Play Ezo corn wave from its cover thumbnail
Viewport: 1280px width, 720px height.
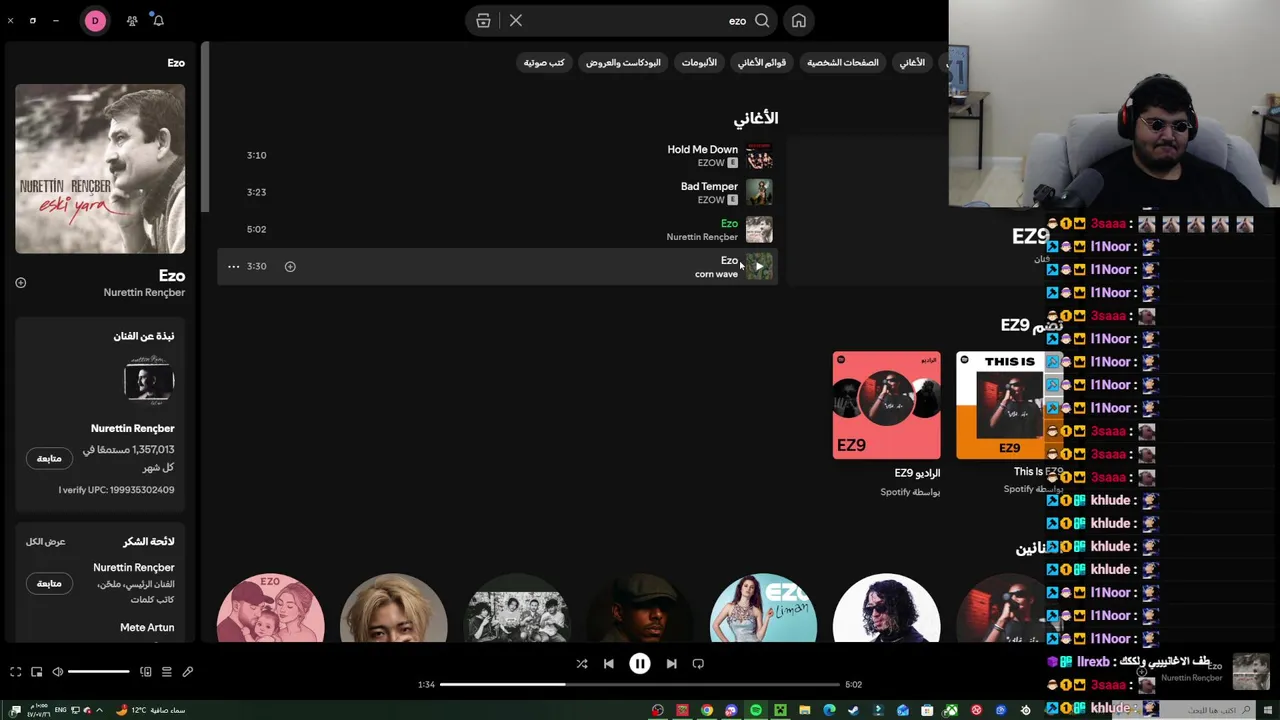click(x=759, y=266)
